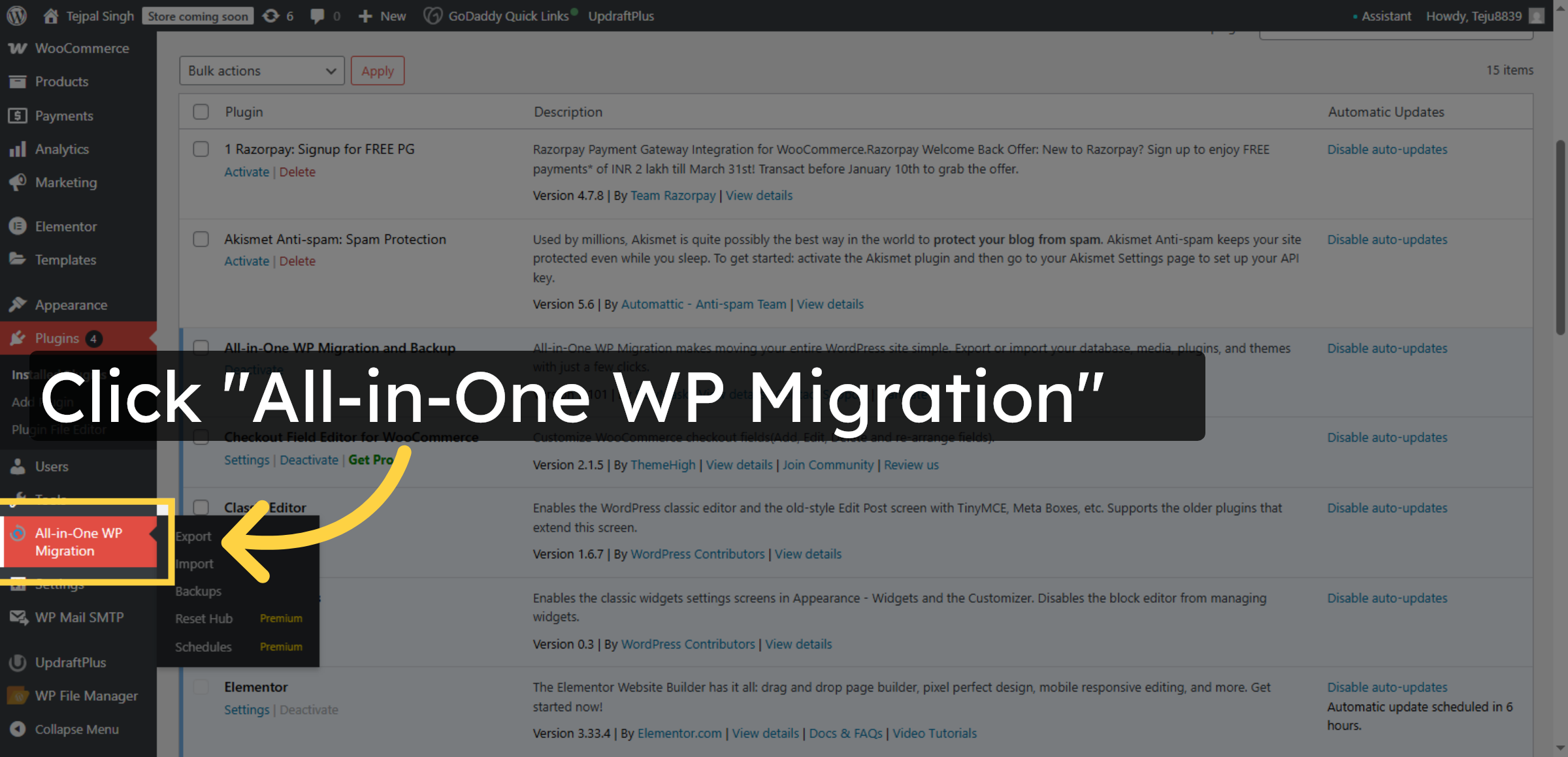Check the Akismet Anti-spam plugin checkbox

pos(201,239)
